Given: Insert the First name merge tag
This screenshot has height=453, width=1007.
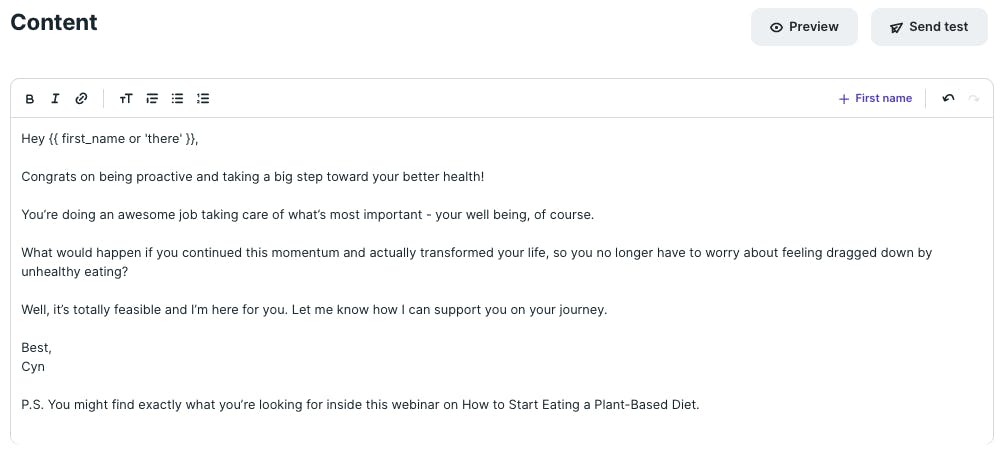Looking at the screenshot, I should pyautogui.click(x=875, y=98).
